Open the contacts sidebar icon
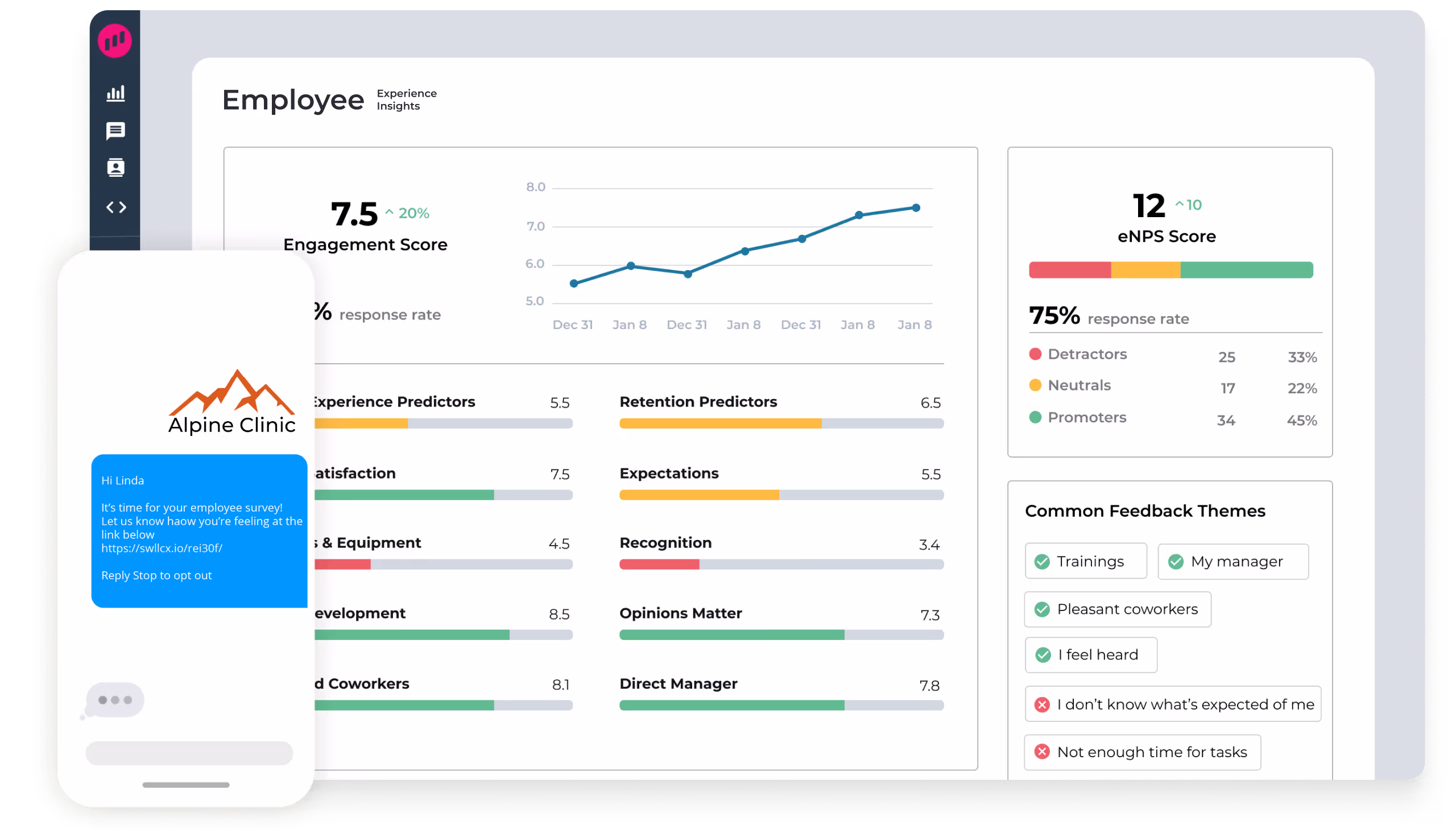This screenshot has width=1456, height=839. tap(116, 168)
